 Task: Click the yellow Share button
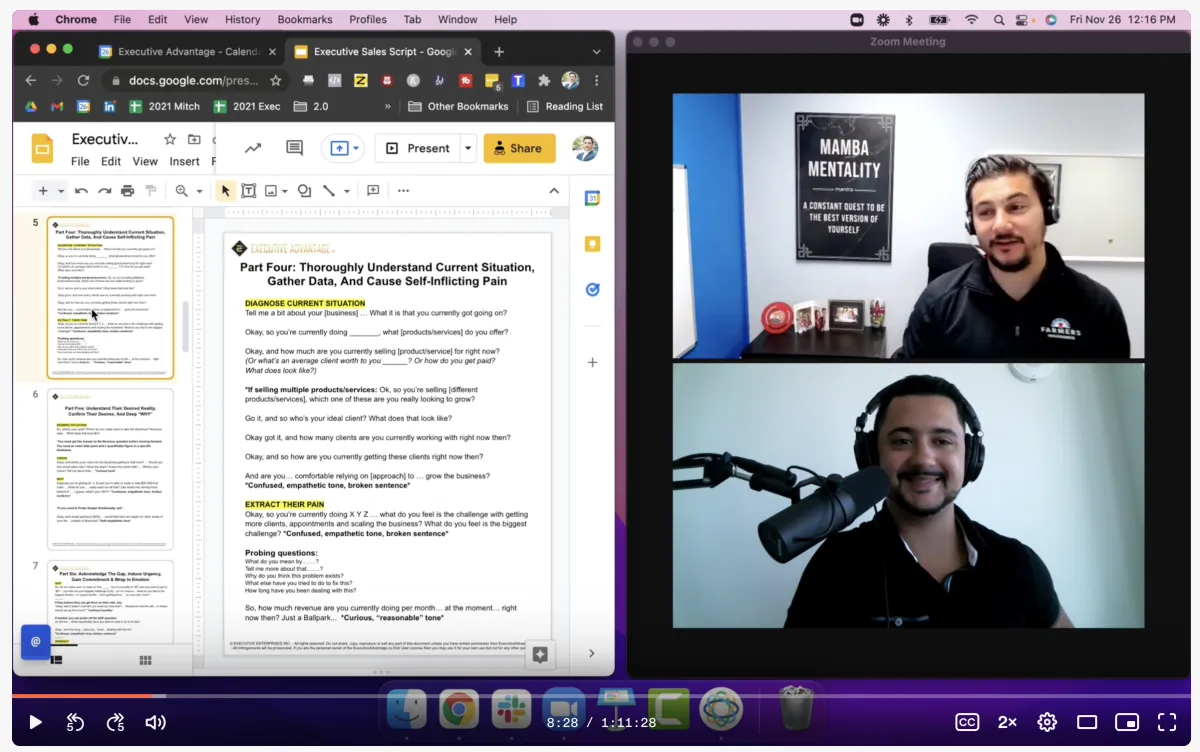click(519, 148)
